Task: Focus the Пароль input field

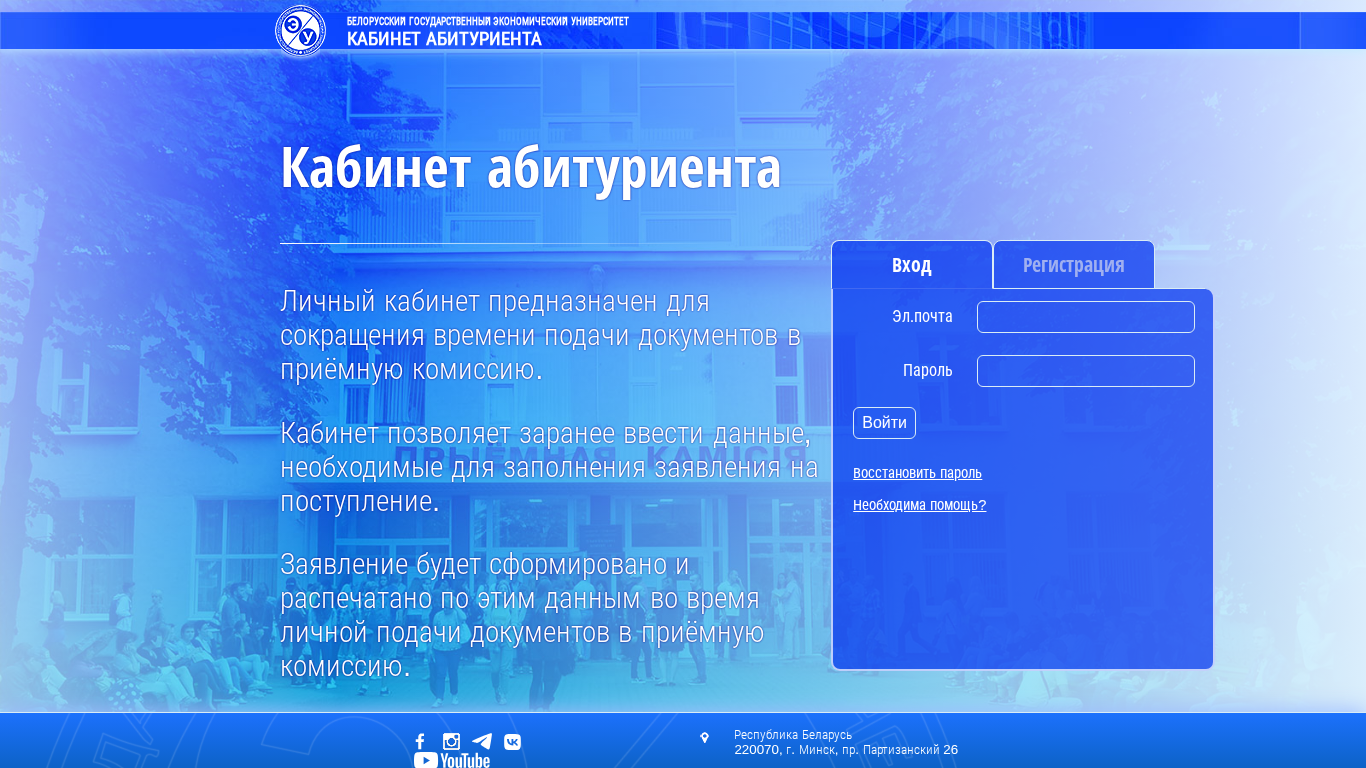Action: pos(1086,371)
